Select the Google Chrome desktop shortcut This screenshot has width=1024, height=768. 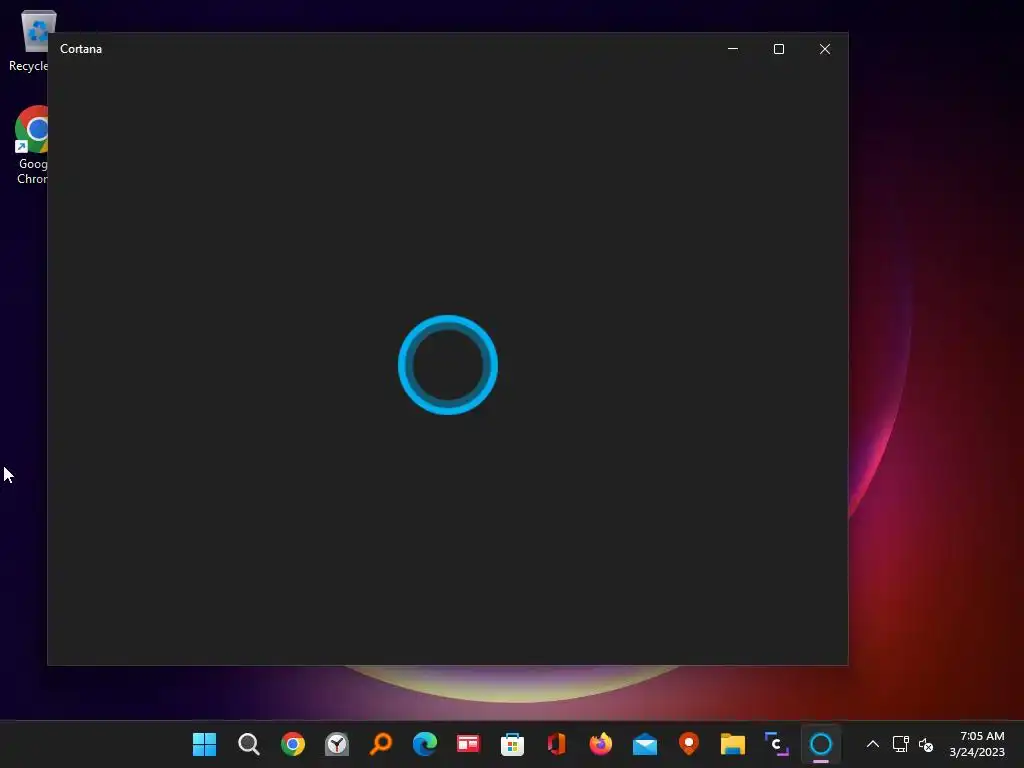pos(31,145)
